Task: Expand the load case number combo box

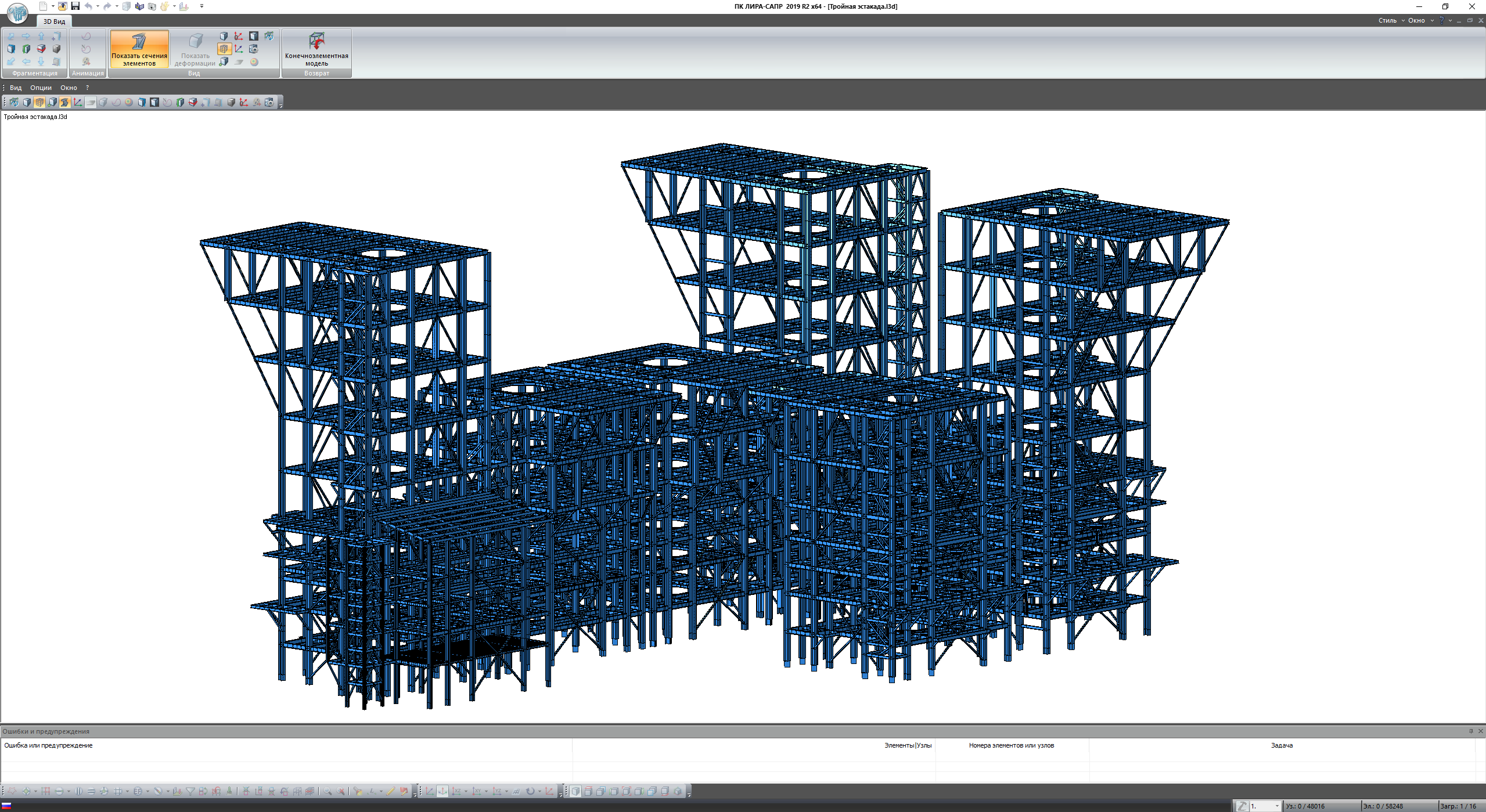Action: [1276, 806]
